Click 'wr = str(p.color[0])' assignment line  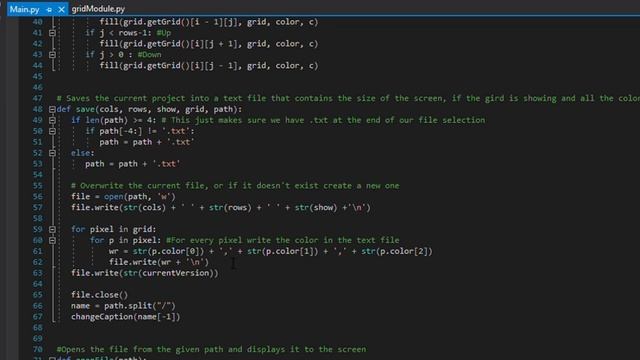click(x=271, y=251)
